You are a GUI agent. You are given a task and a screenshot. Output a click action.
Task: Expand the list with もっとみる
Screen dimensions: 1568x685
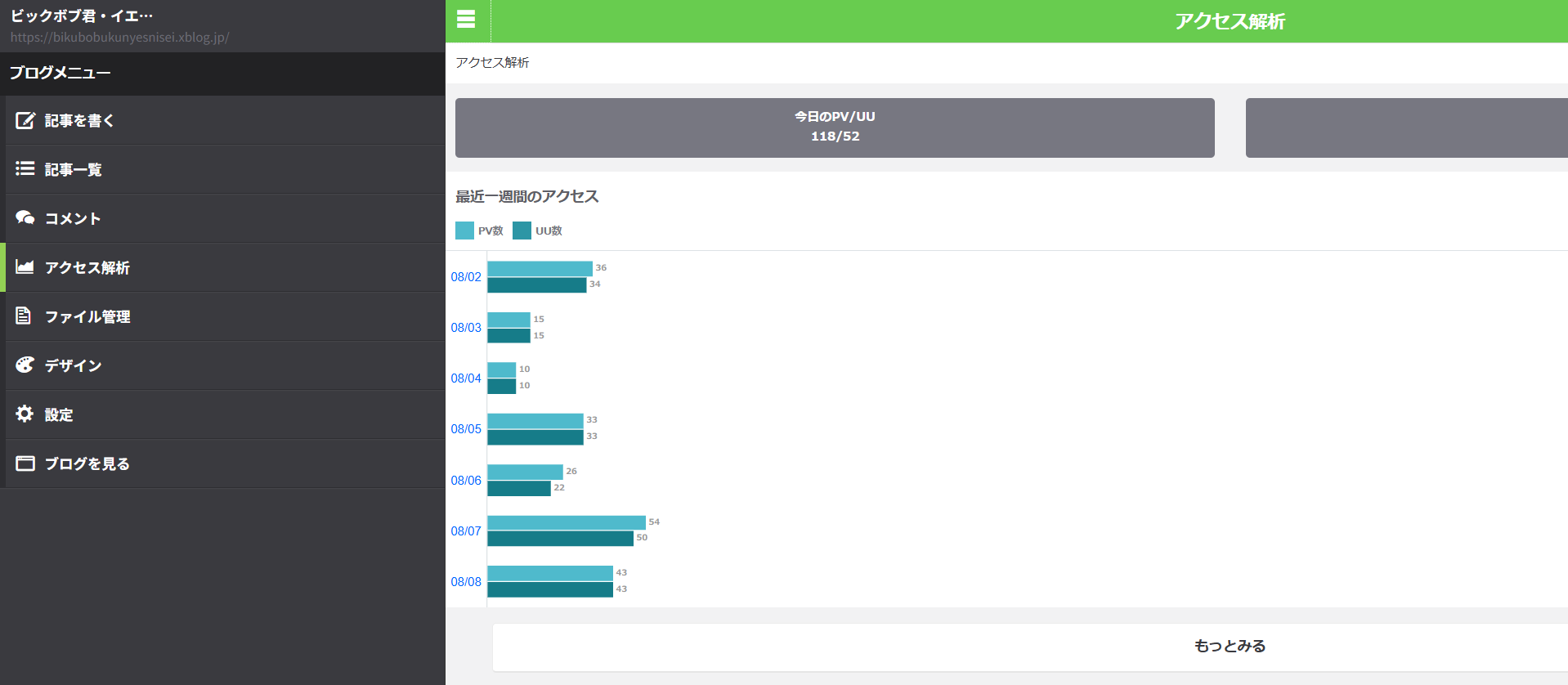pyautogui.click(x=1229, y=646)
